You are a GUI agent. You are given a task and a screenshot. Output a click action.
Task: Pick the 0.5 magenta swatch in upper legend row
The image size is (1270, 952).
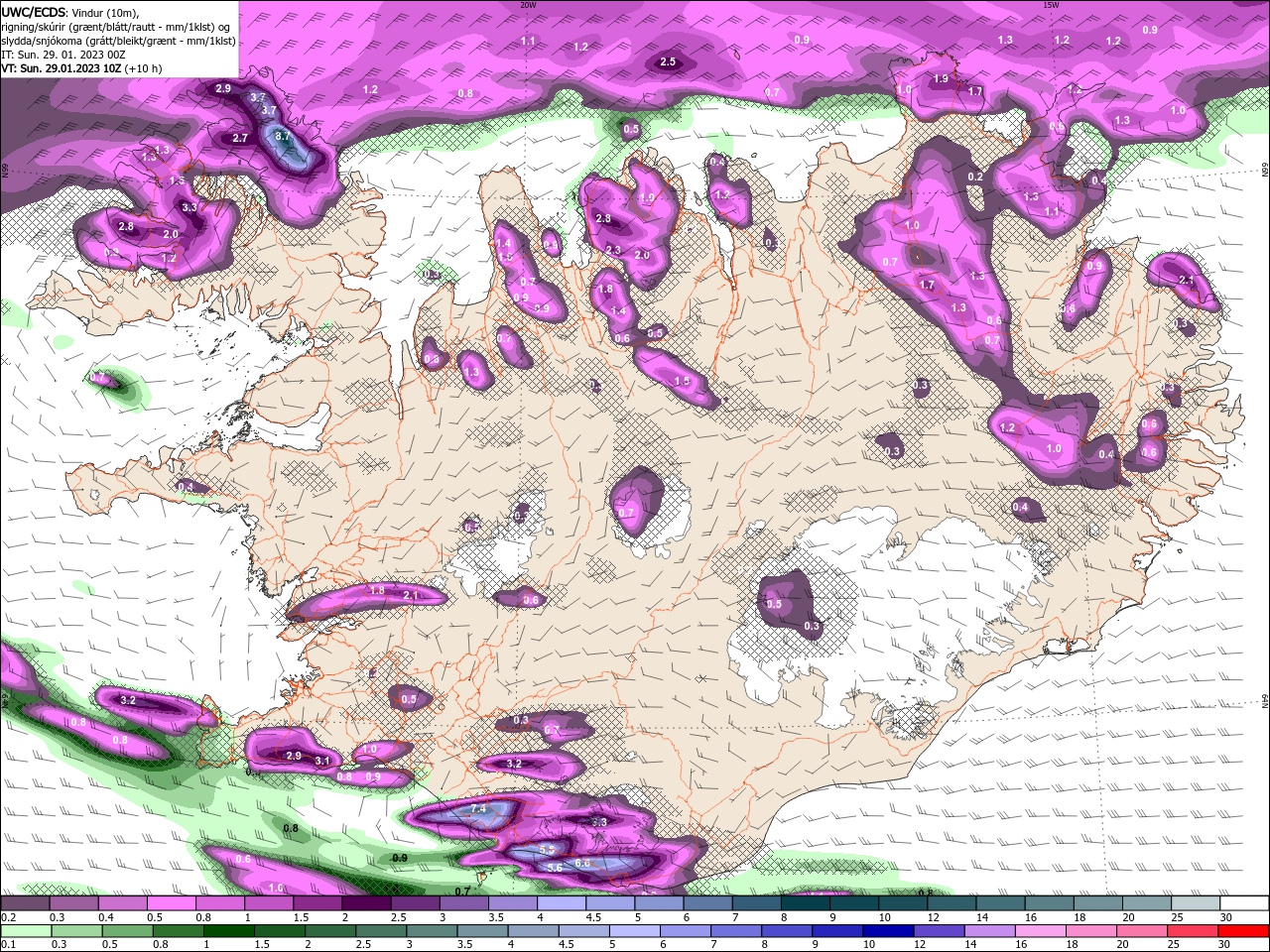click(x=171, y=903)
